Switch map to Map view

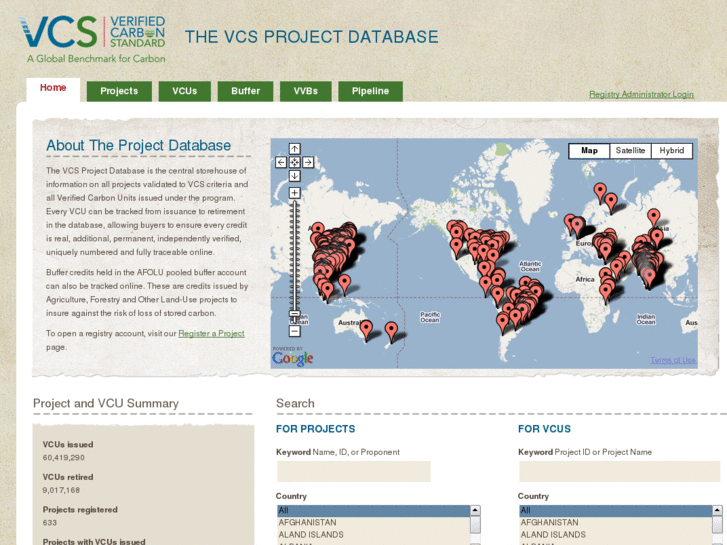(x=589, y=151)
